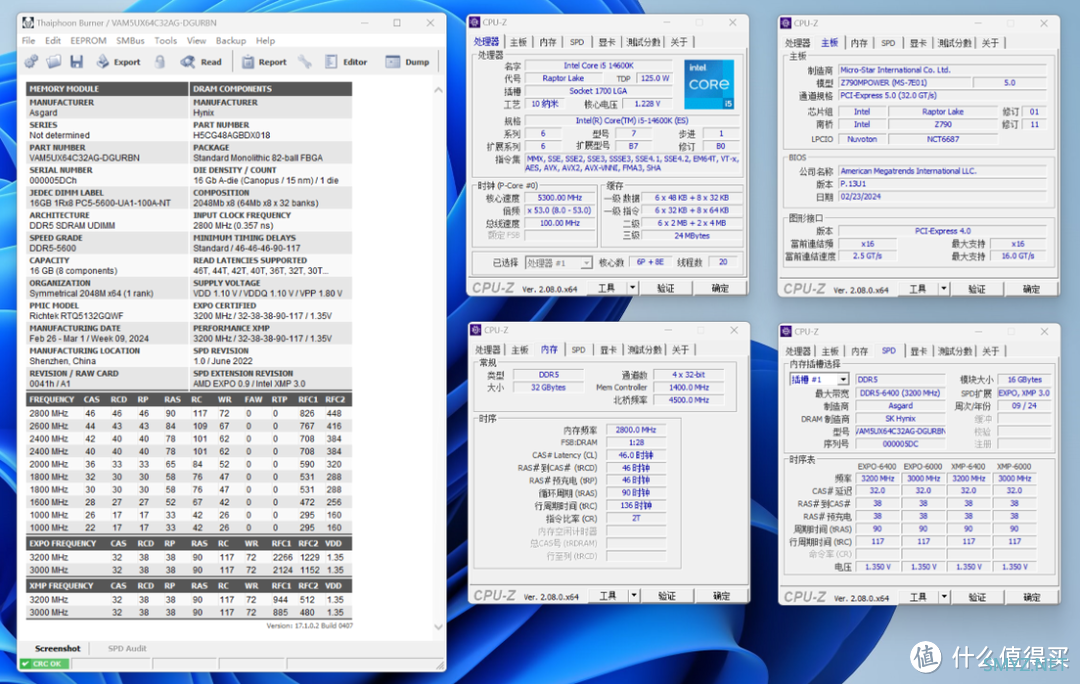Click the PMIC model Richtek RTQ5132GQWF
Viewport: 1080px width, 684px height.
[76, 315]
